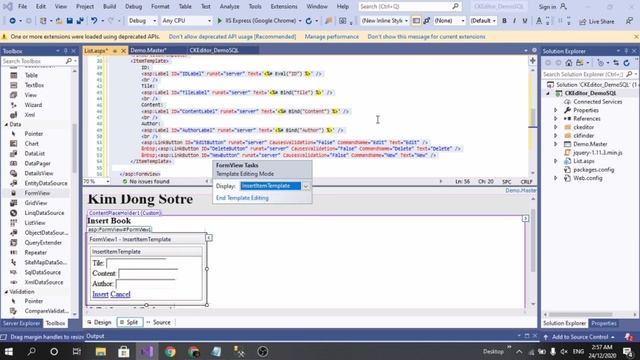
Task: Open the File menu
Action: [22, 7]
